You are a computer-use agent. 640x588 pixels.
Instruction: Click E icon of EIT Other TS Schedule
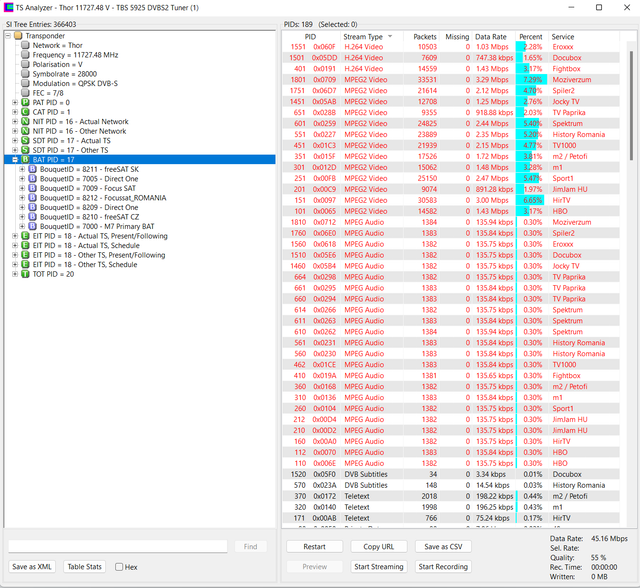25,264
